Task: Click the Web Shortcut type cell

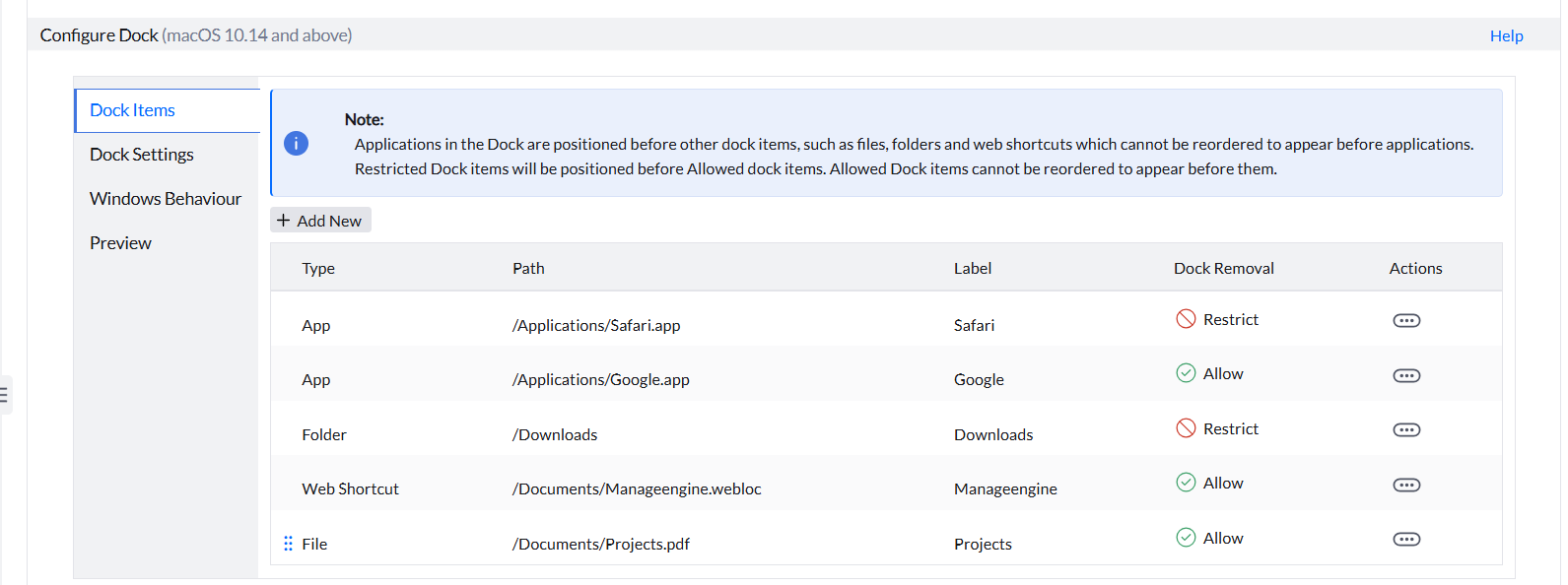Action: tap(350, 489)
